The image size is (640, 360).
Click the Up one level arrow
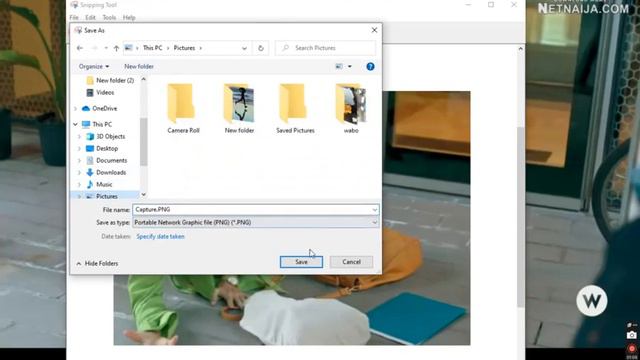[116, 48]
